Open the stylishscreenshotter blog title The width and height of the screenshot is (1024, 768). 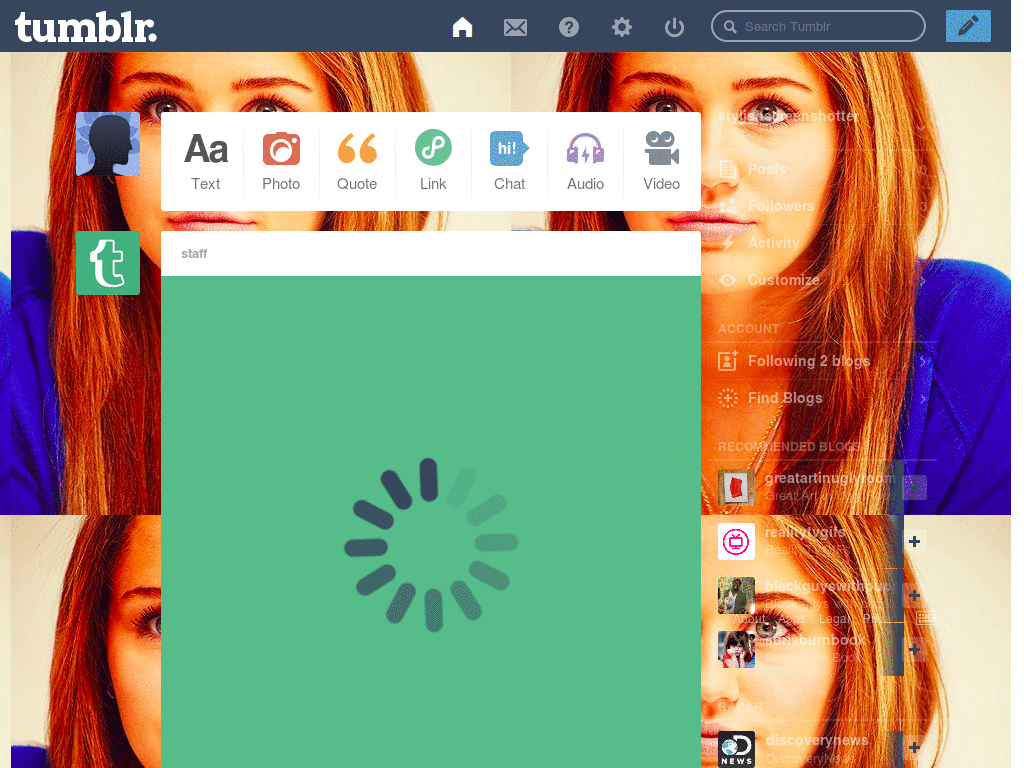788,116
